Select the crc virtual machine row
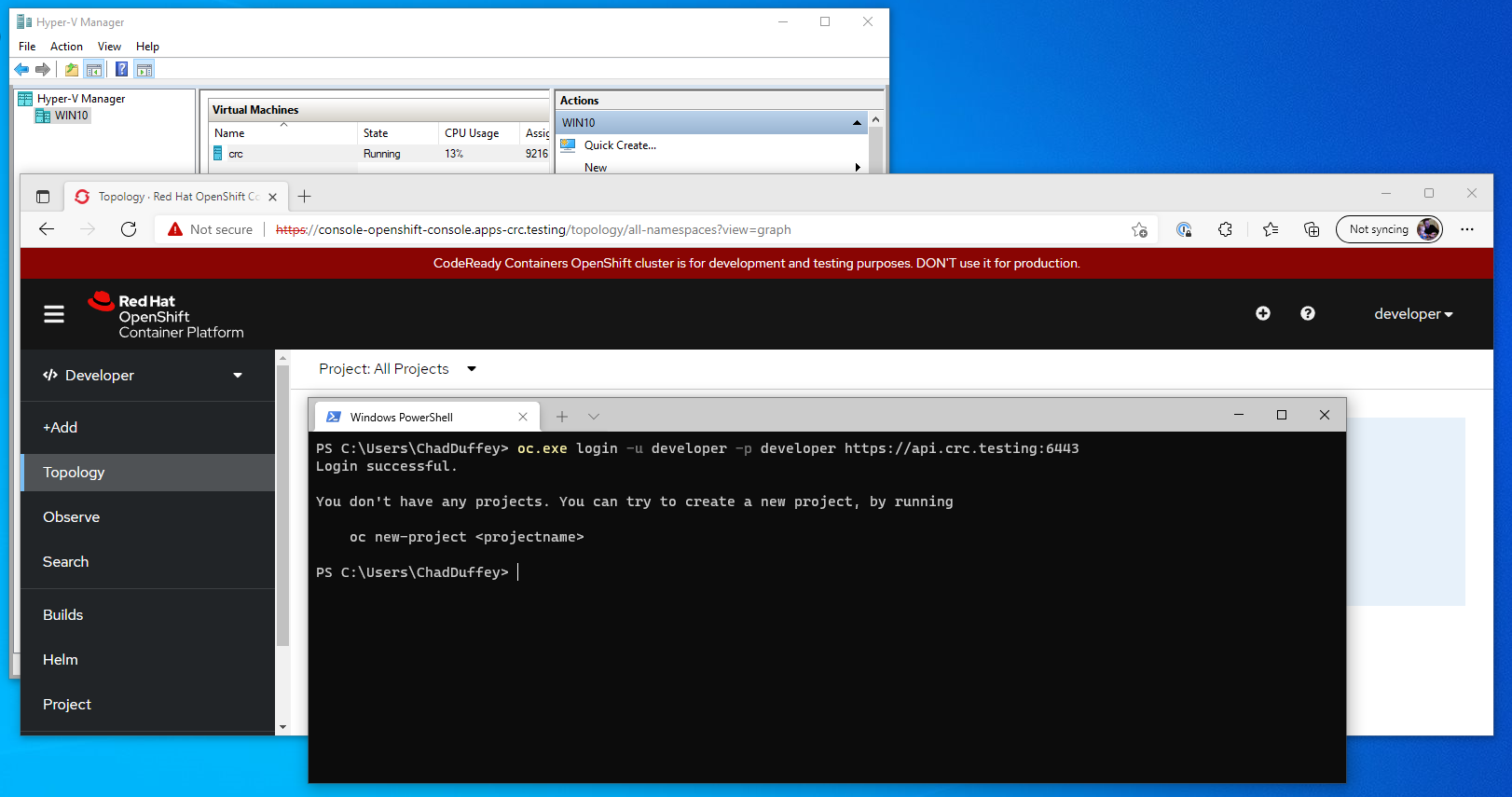 [x=379, y=154]
